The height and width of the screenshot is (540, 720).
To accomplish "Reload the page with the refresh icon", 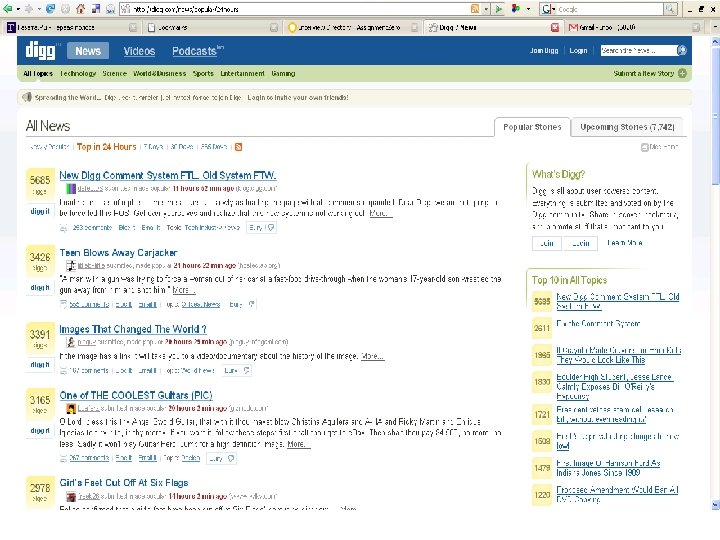I will point(50,9).
